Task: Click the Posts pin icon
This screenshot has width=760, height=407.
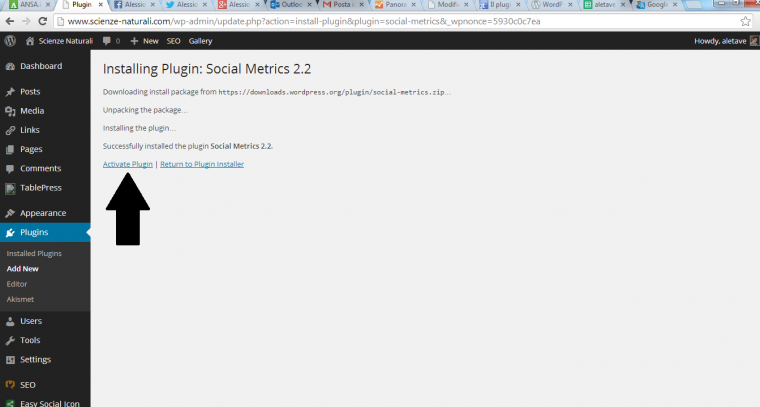Action: coord(10,92)
